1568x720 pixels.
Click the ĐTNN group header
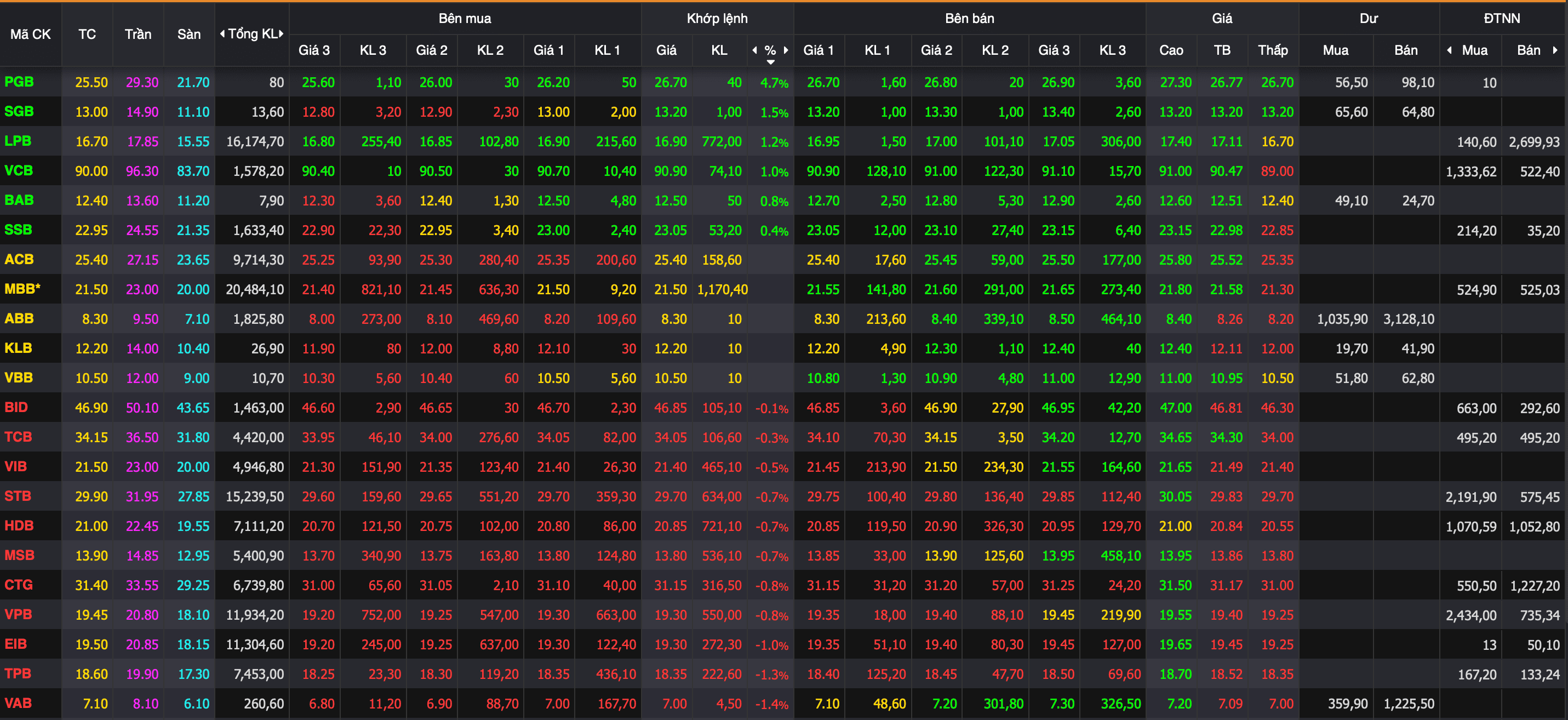(x=1502, y=18)
